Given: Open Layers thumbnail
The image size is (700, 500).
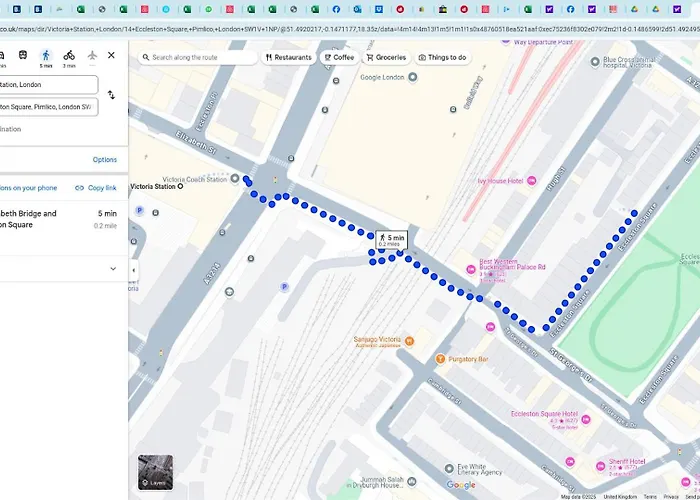Looking at the screenshot, I should (x=155, y=472).
